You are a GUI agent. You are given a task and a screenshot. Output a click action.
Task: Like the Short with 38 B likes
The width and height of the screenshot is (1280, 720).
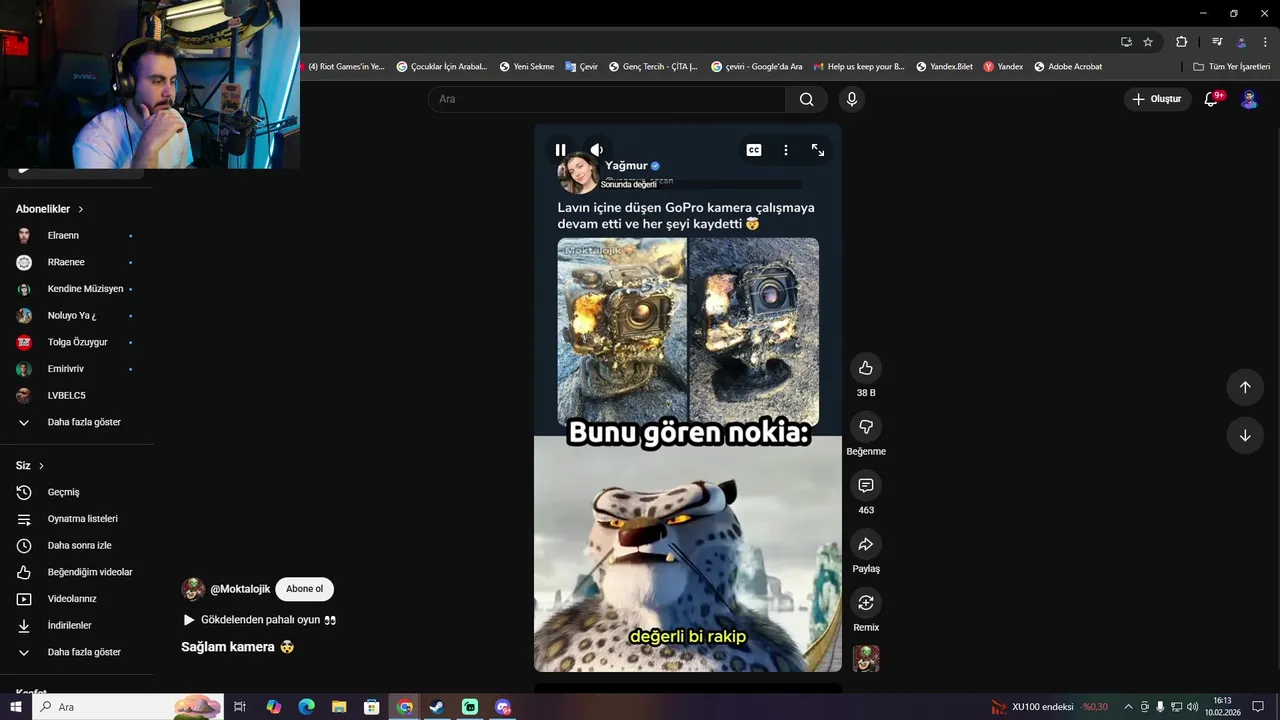pos(866,368)
